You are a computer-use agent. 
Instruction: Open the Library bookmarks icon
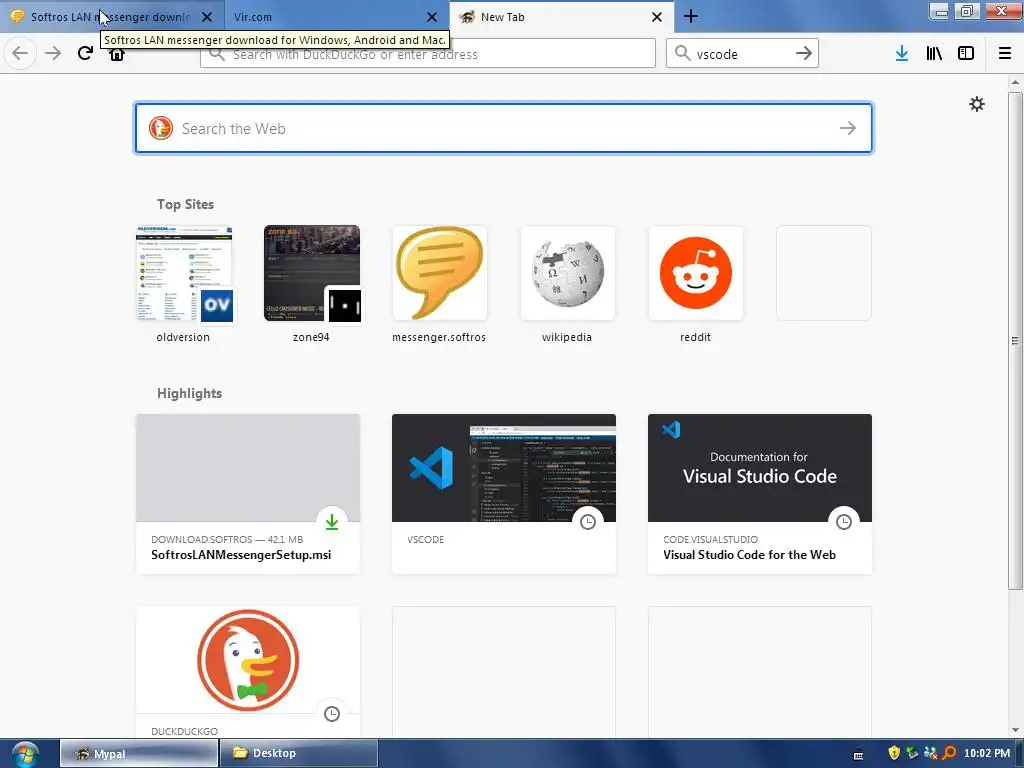(x=934, y=54)
